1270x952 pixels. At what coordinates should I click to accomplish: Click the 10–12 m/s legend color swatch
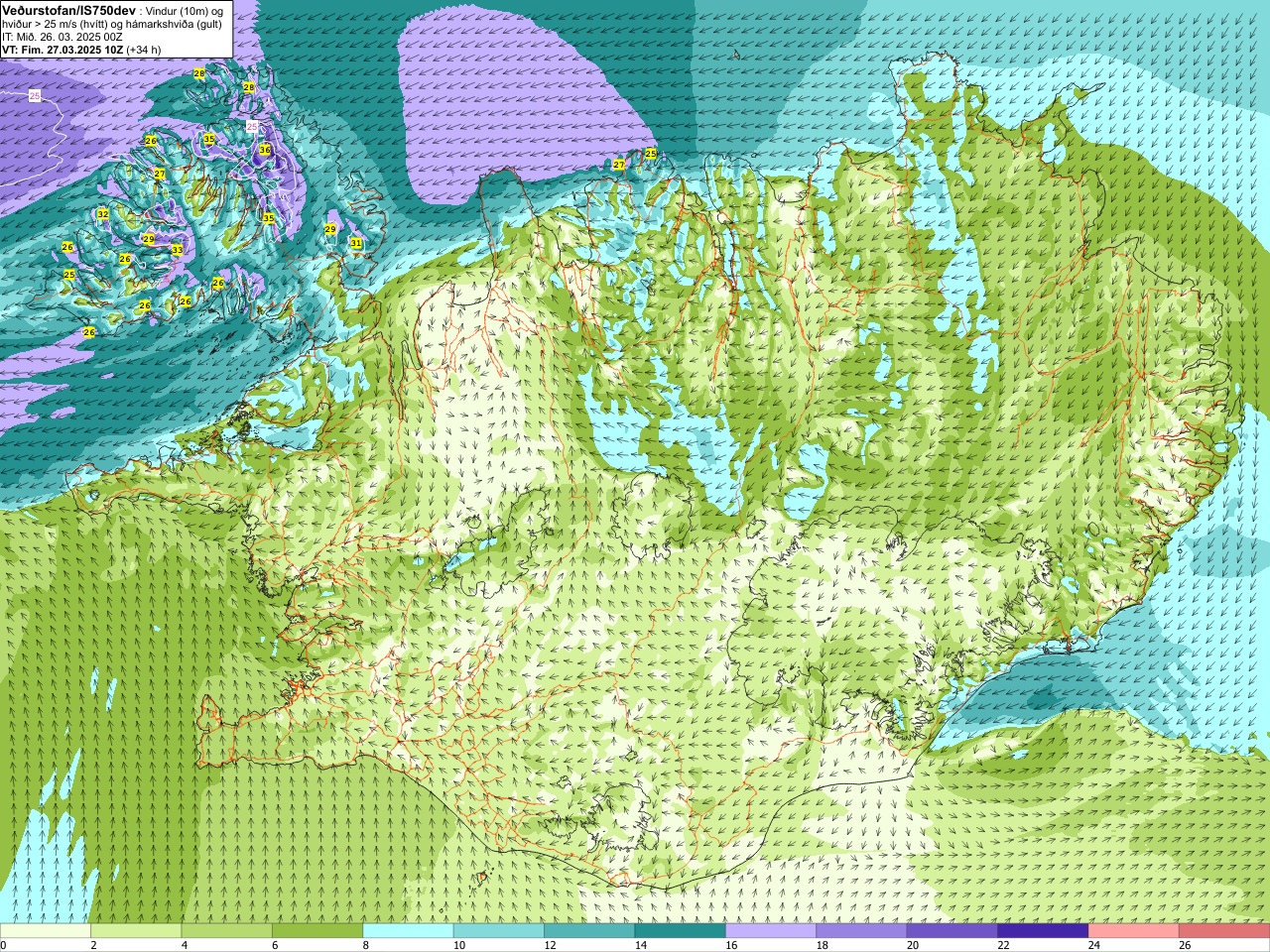click(x=498, y=931)
